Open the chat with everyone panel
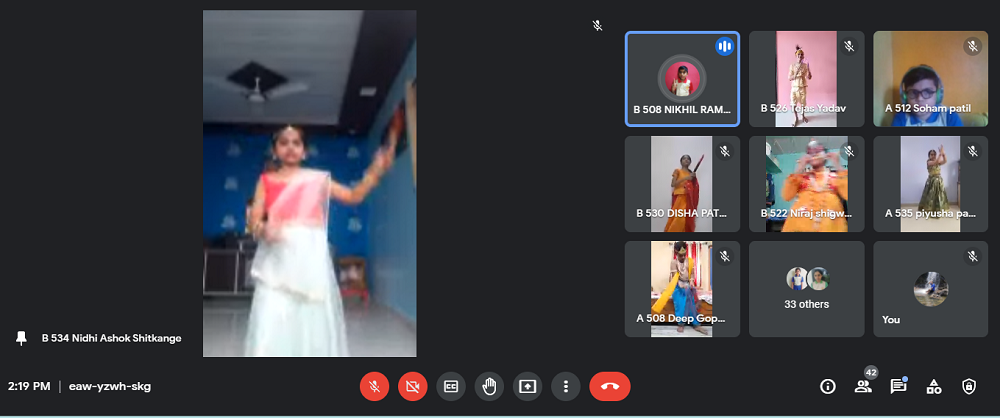The image size is (1000, 418). pyautogui.click(x=898, y=386)
